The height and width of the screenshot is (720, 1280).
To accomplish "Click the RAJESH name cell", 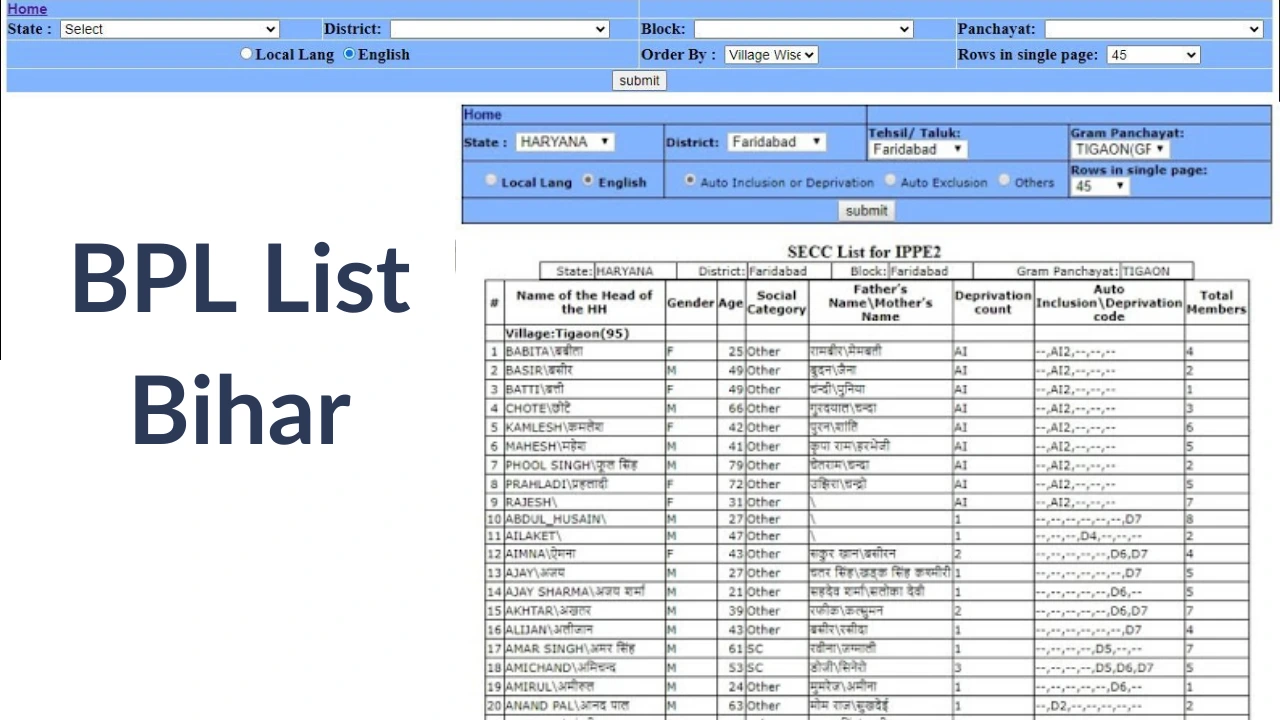I will [x=584, y=502].
